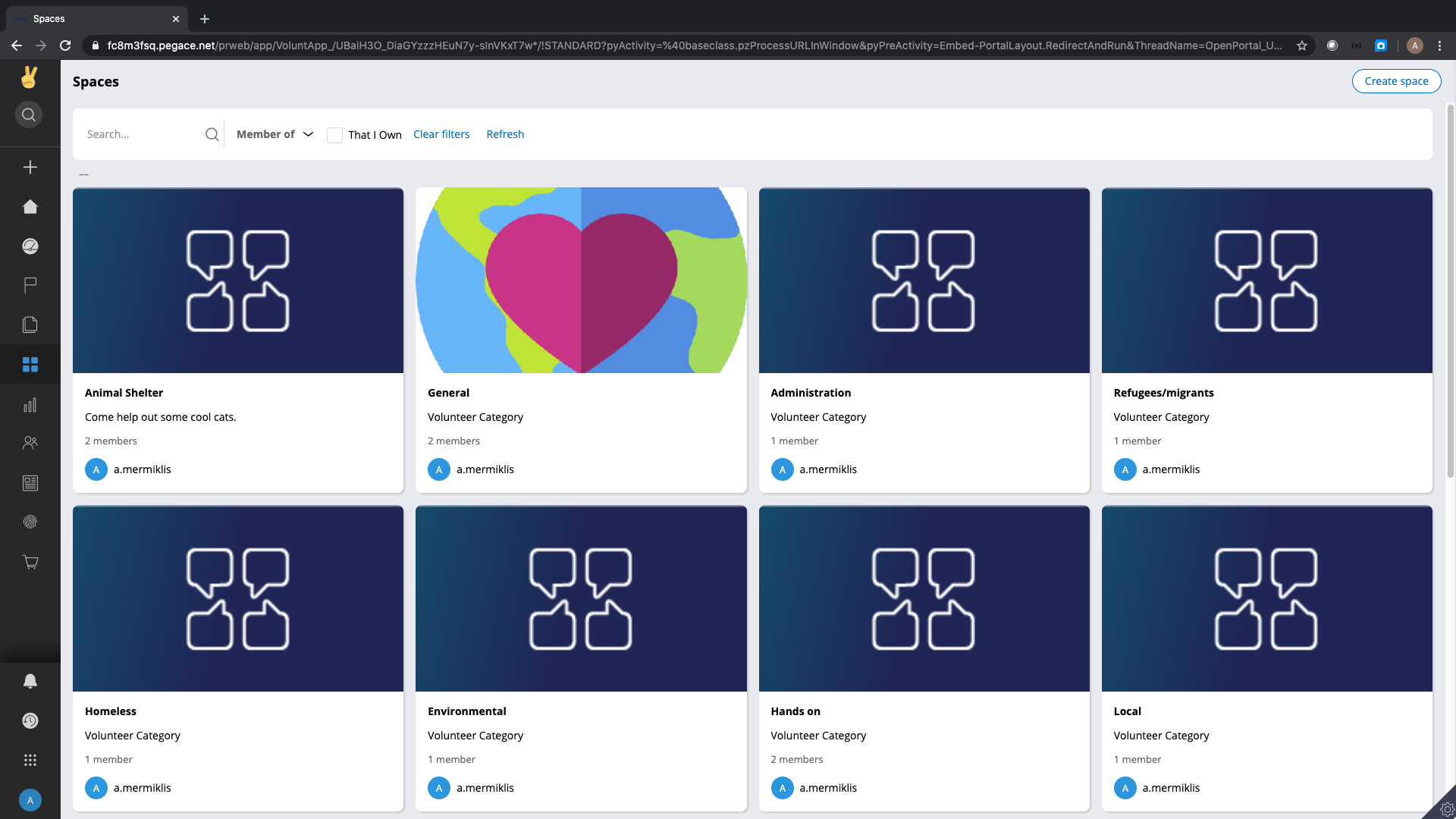Bookmark page with star icon
1456x819 pixels.
[1302, 45]
